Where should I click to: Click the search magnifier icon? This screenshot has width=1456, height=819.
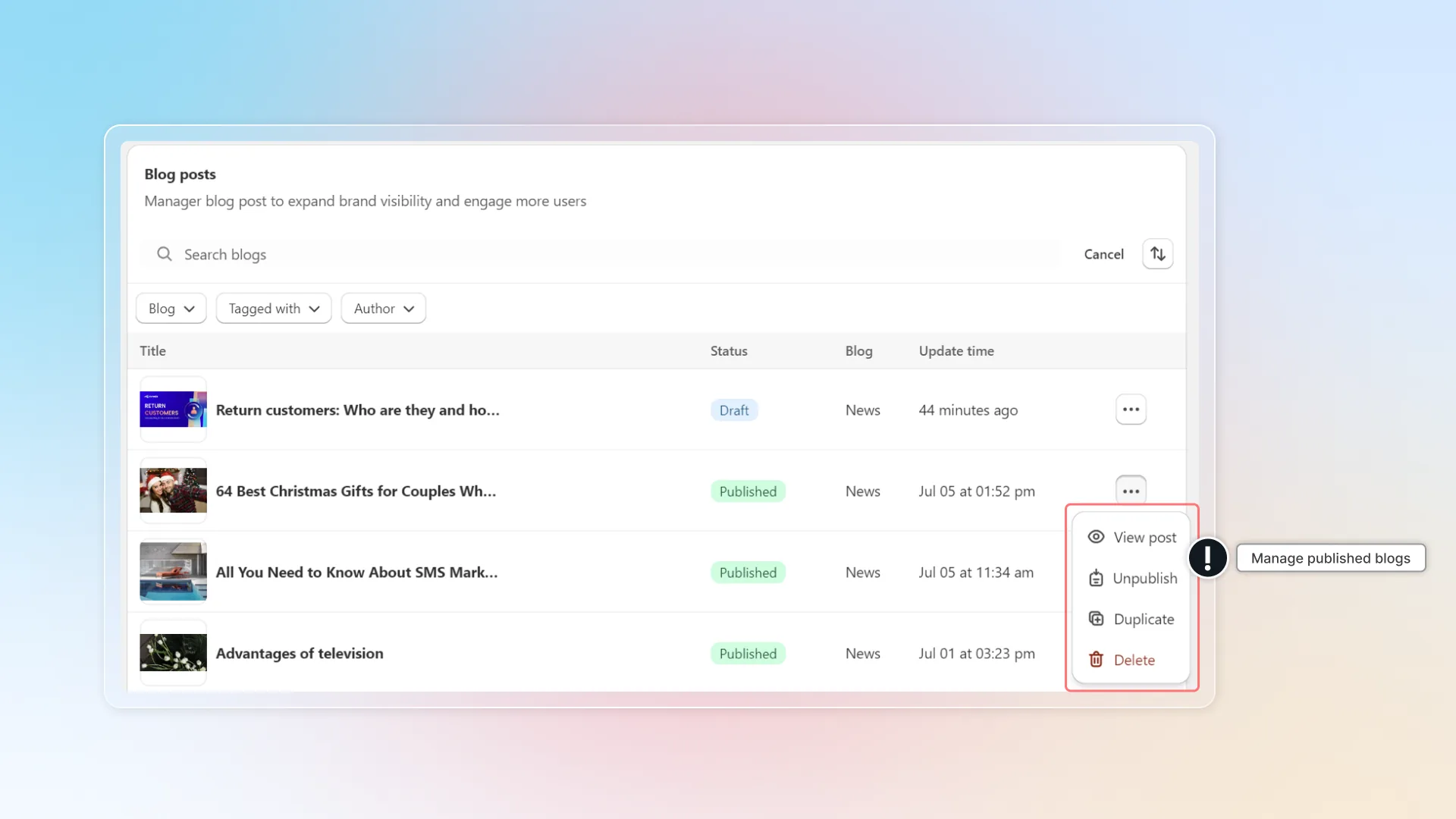coord(164,254)
